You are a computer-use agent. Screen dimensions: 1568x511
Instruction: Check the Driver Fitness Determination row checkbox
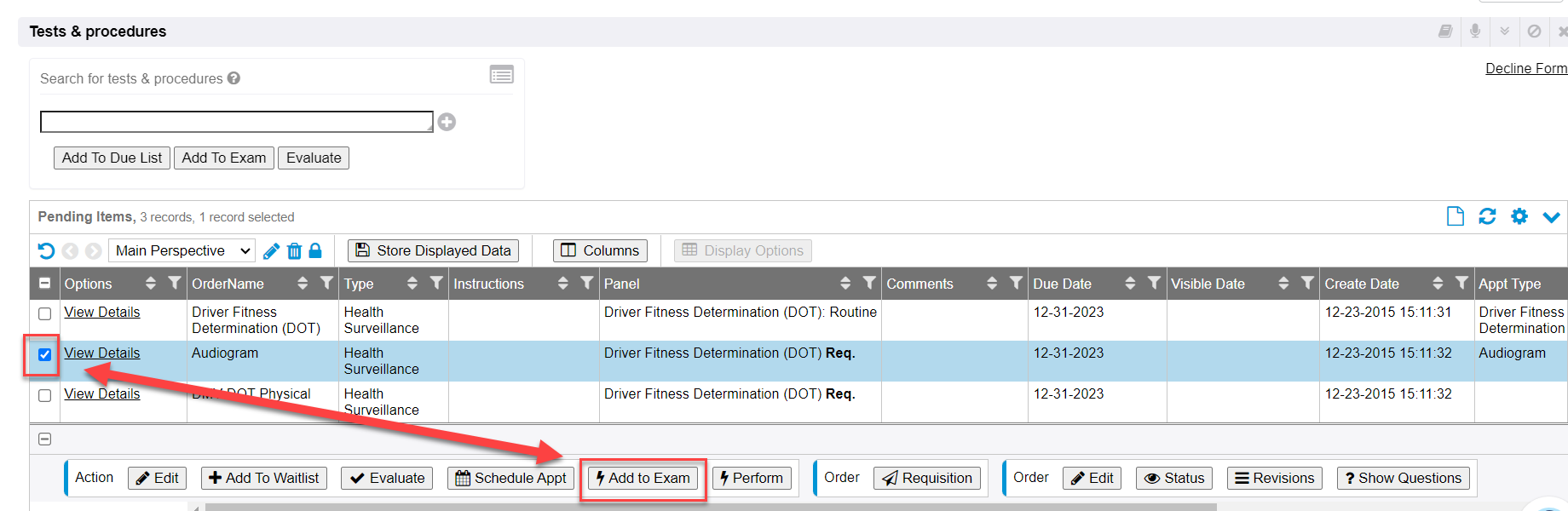point(45,313)
